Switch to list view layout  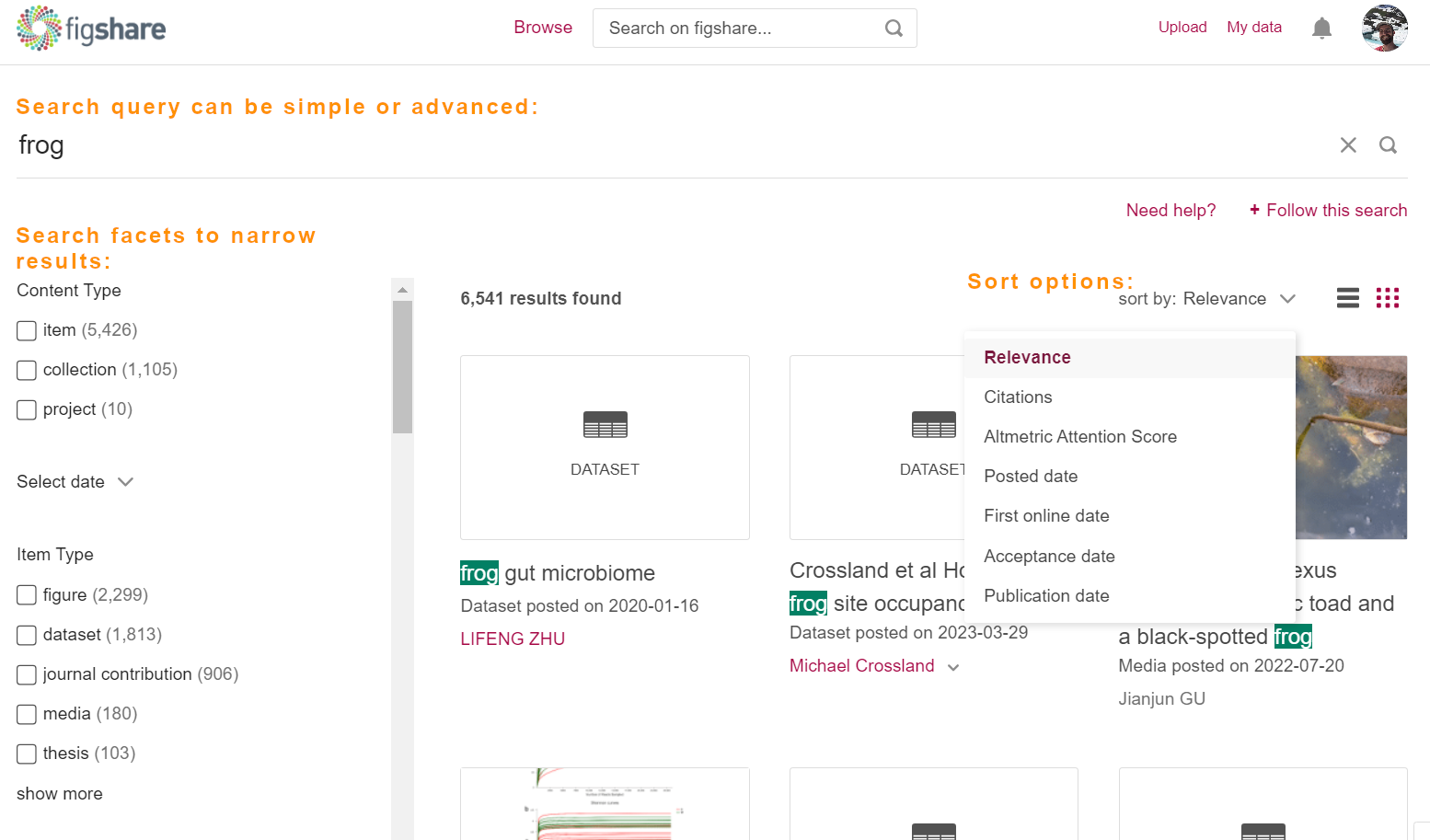point(1347,298)
